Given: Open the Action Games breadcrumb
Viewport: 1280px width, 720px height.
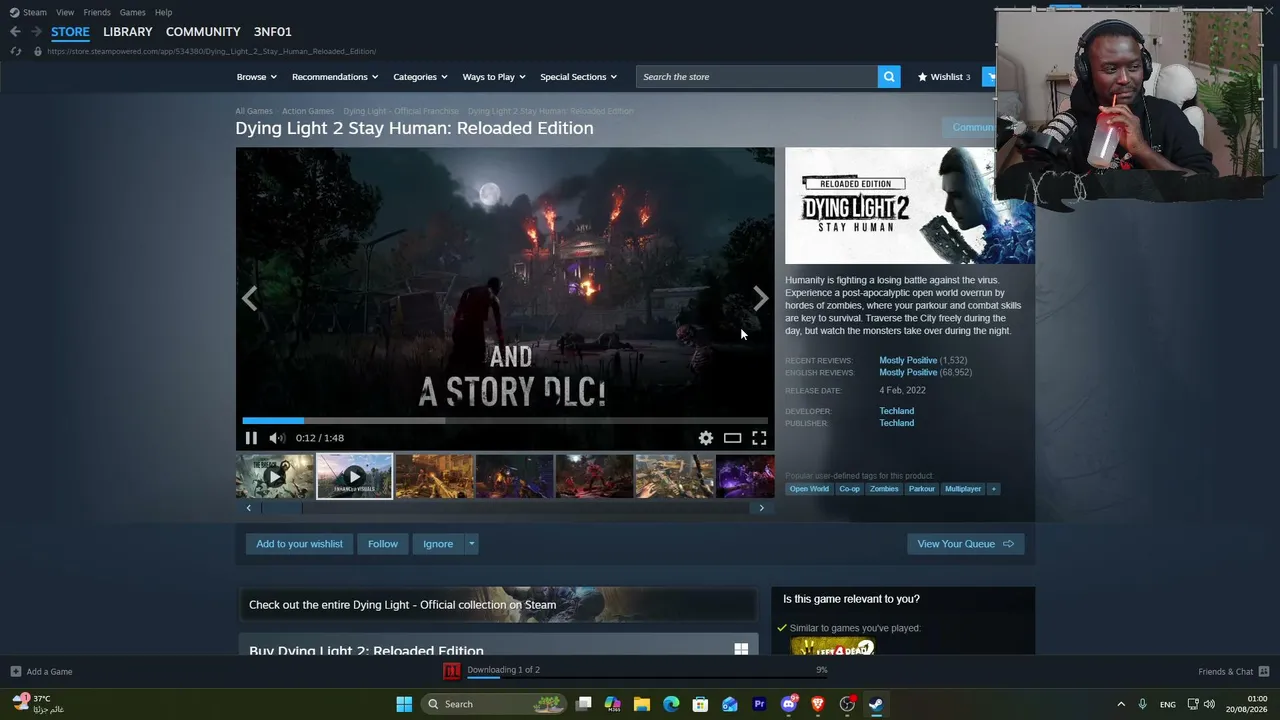Looking at the screenshot, I should point(308,111).
